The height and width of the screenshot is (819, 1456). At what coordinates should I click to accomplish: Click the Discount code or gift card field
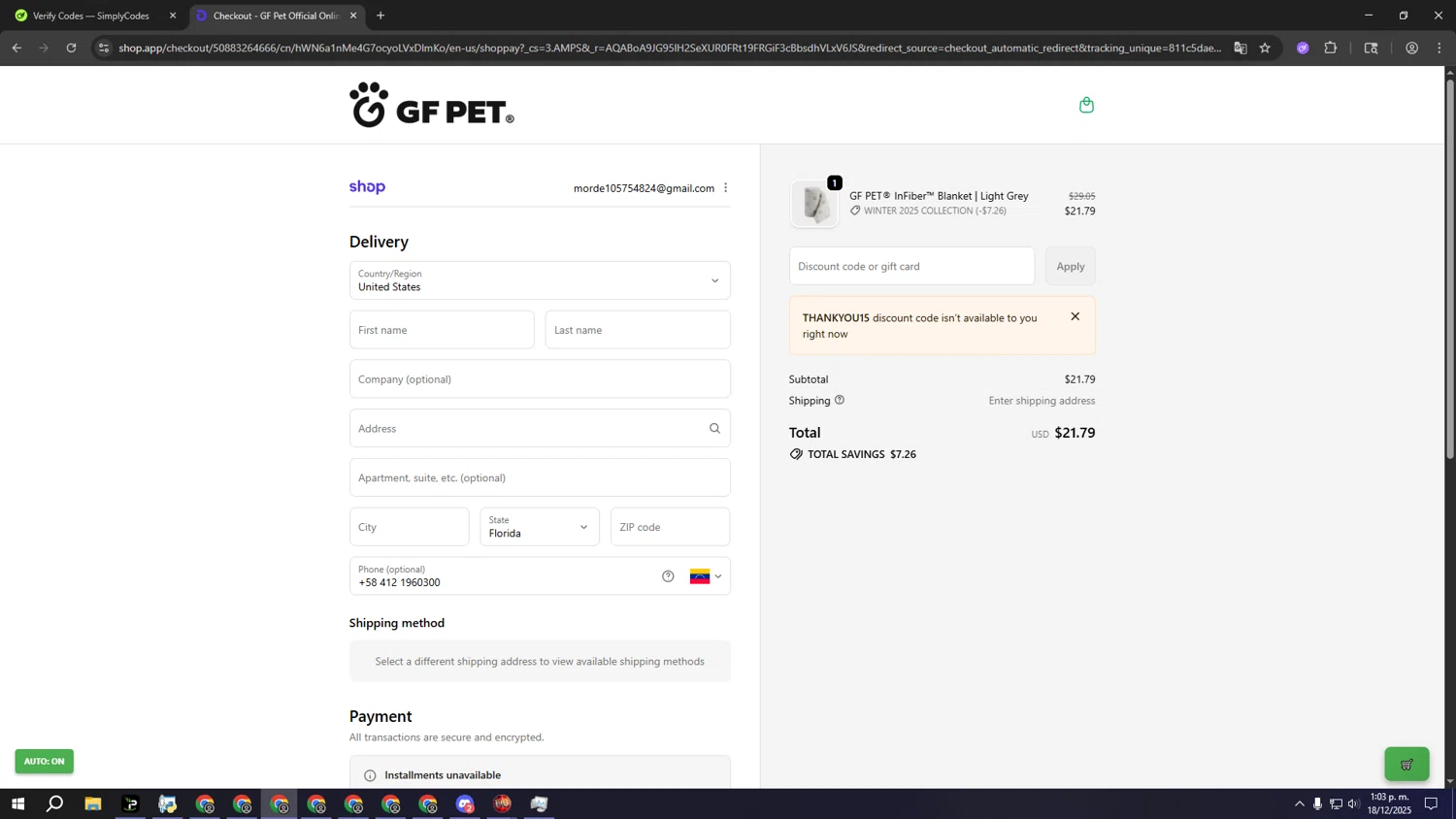pyautogui.click(x=911, y=266)
